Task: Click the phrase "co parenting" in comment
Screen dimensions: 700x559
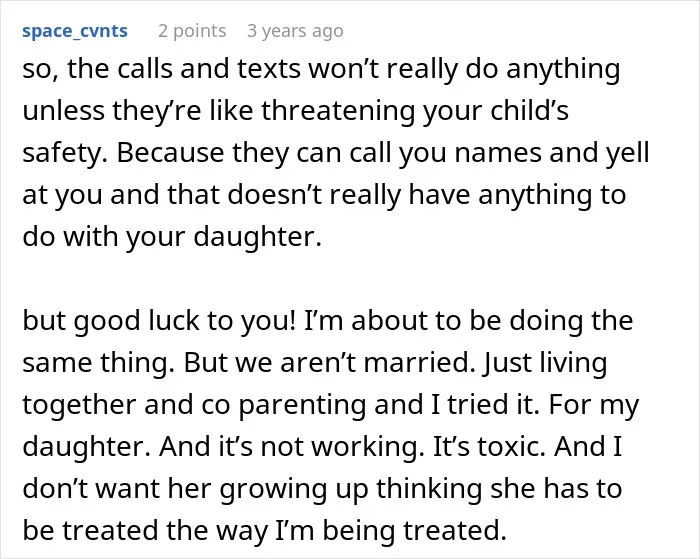Action: [284, 405]
